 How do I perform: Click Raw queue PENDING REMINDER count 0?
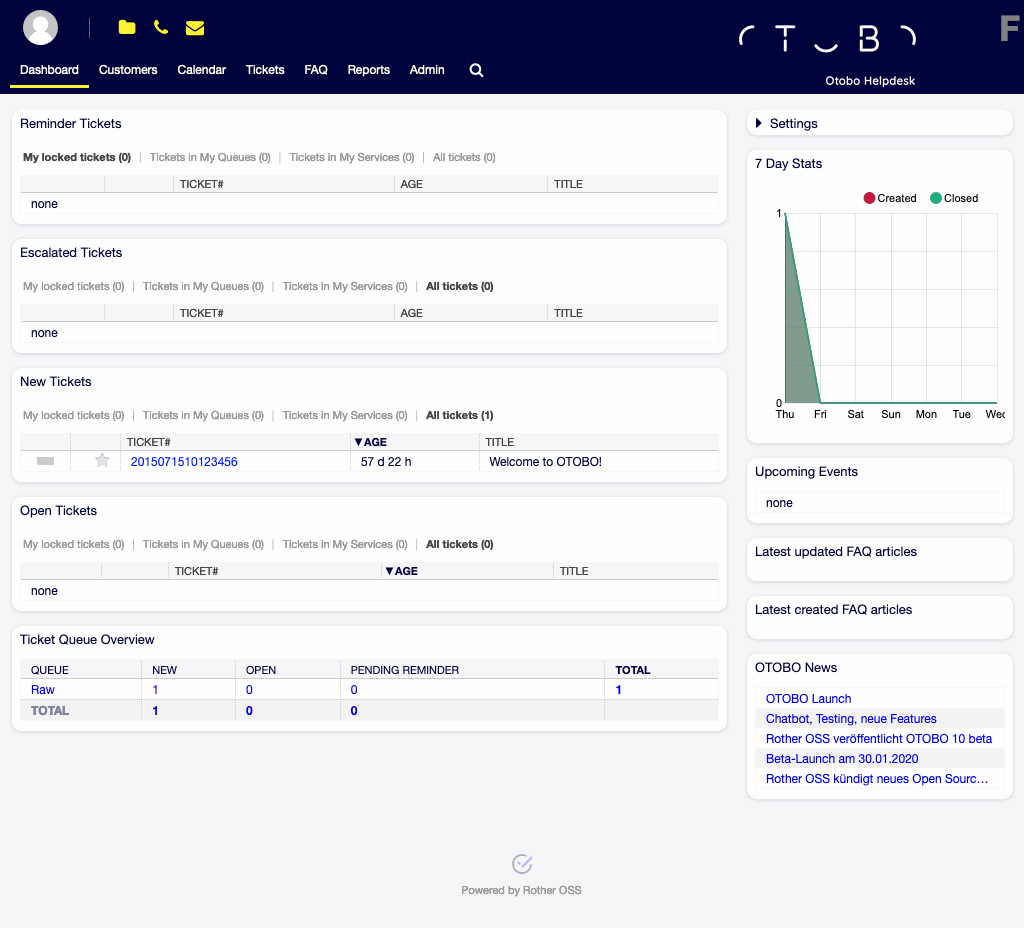coord(354,690)
